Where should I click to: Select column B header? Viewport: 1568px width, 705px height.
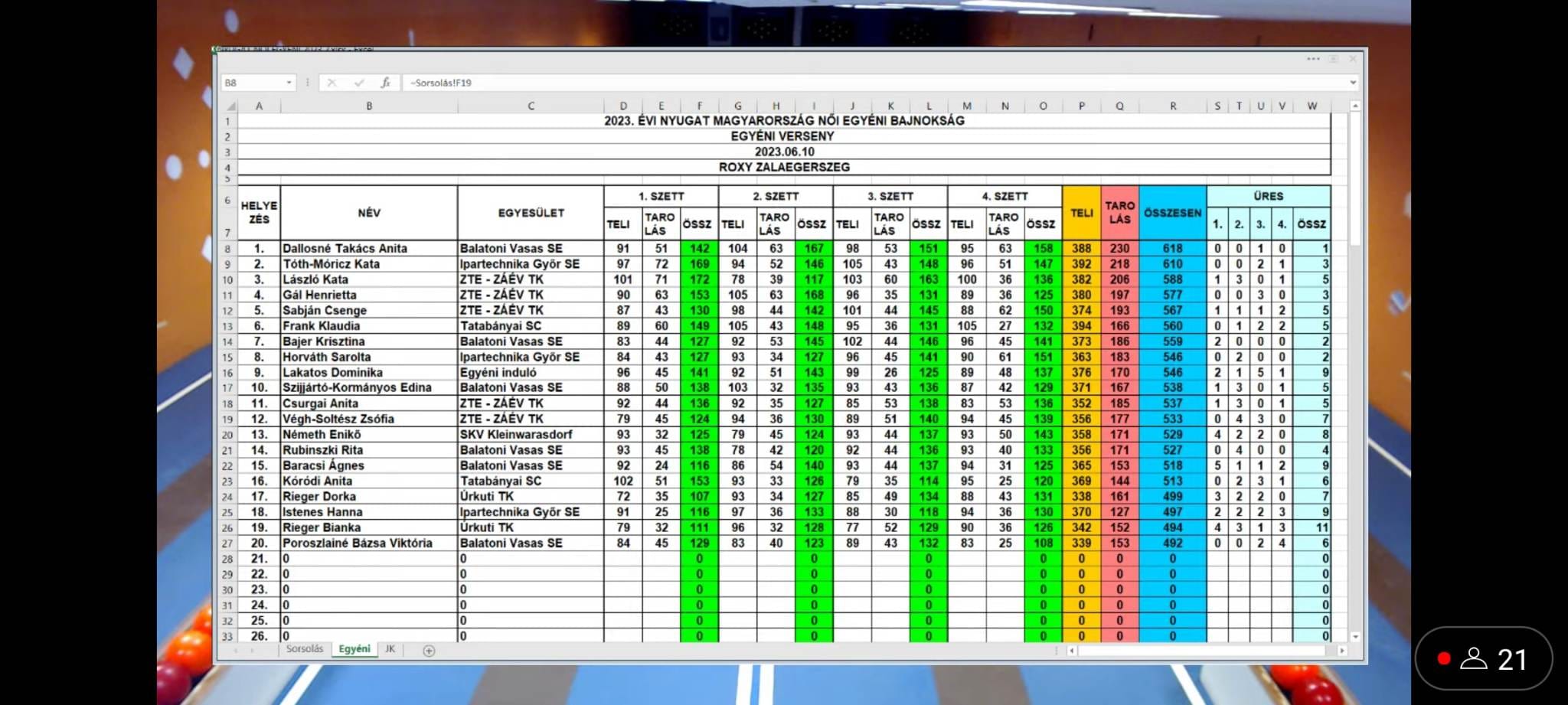tap(369, 106)
